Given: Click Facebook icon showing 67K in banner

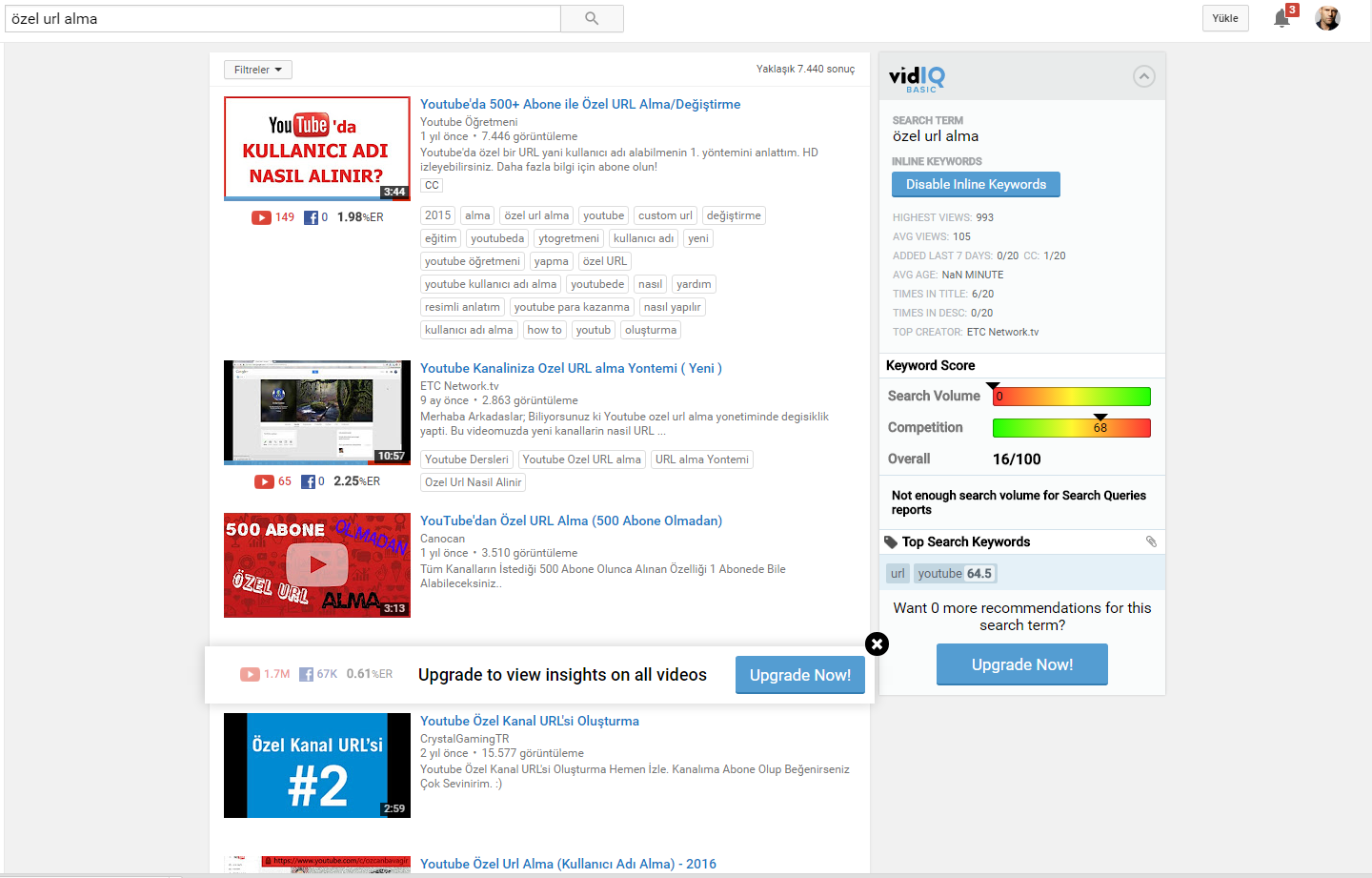Looking at the screenshot, I should 306,674.
